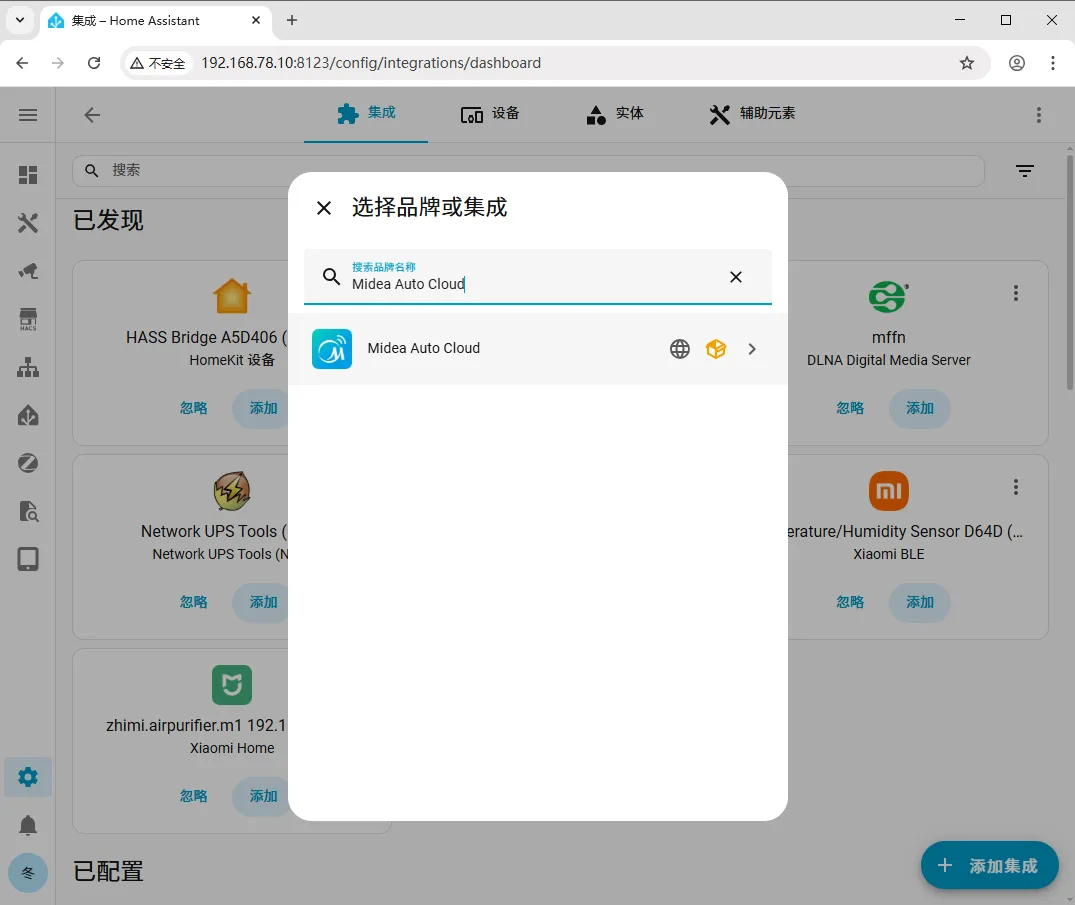Screen dimensions: 1075x905
Task: Ignore the mffn DLNA media server
Action: click(850, 408)
